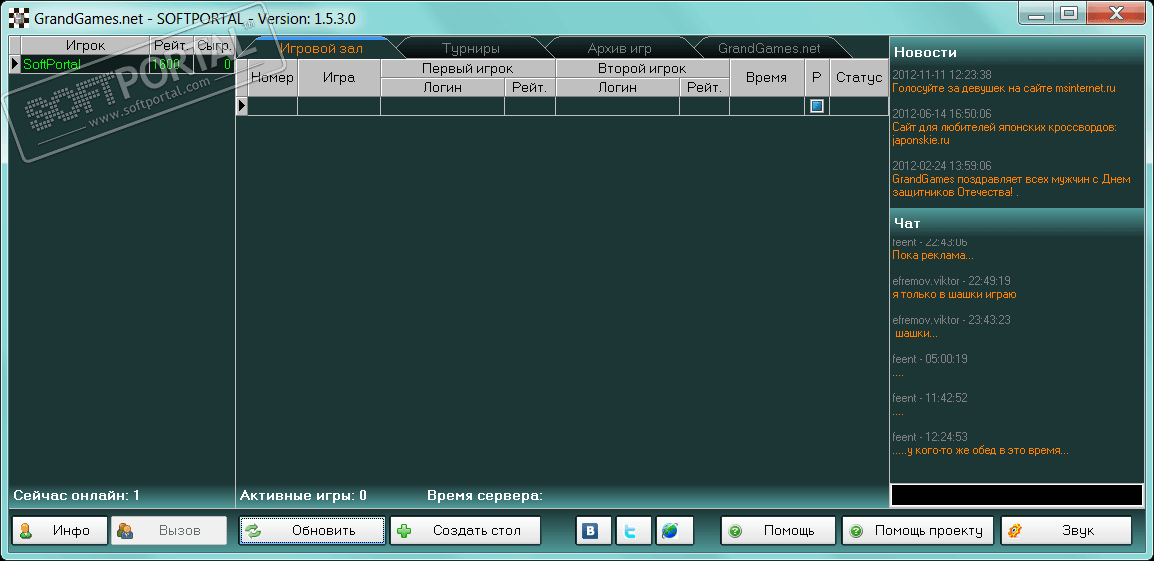Screen dimensions: 1154x561
Task: Click Логин header under Первый игрок
Action: tap(442, 88)
